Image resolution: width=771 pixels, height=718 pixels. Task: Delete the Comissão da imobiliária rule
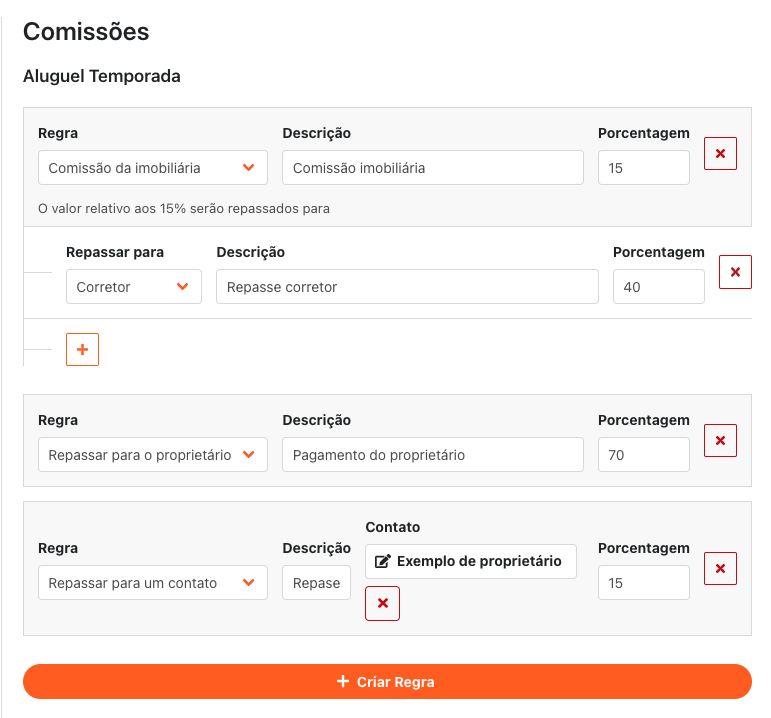point(720,154)
